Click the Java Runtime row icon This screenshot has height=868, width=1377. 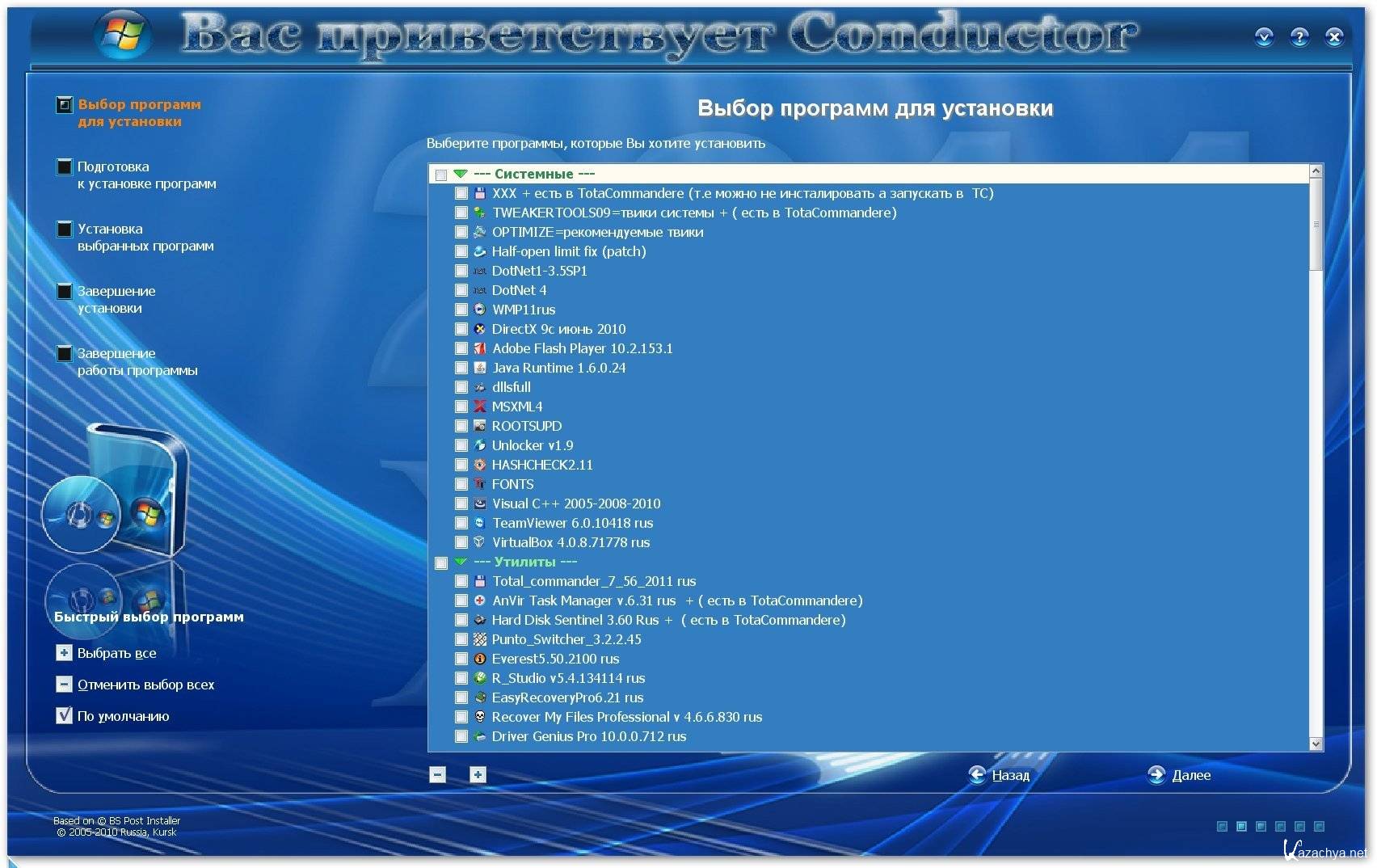[480, 368]
